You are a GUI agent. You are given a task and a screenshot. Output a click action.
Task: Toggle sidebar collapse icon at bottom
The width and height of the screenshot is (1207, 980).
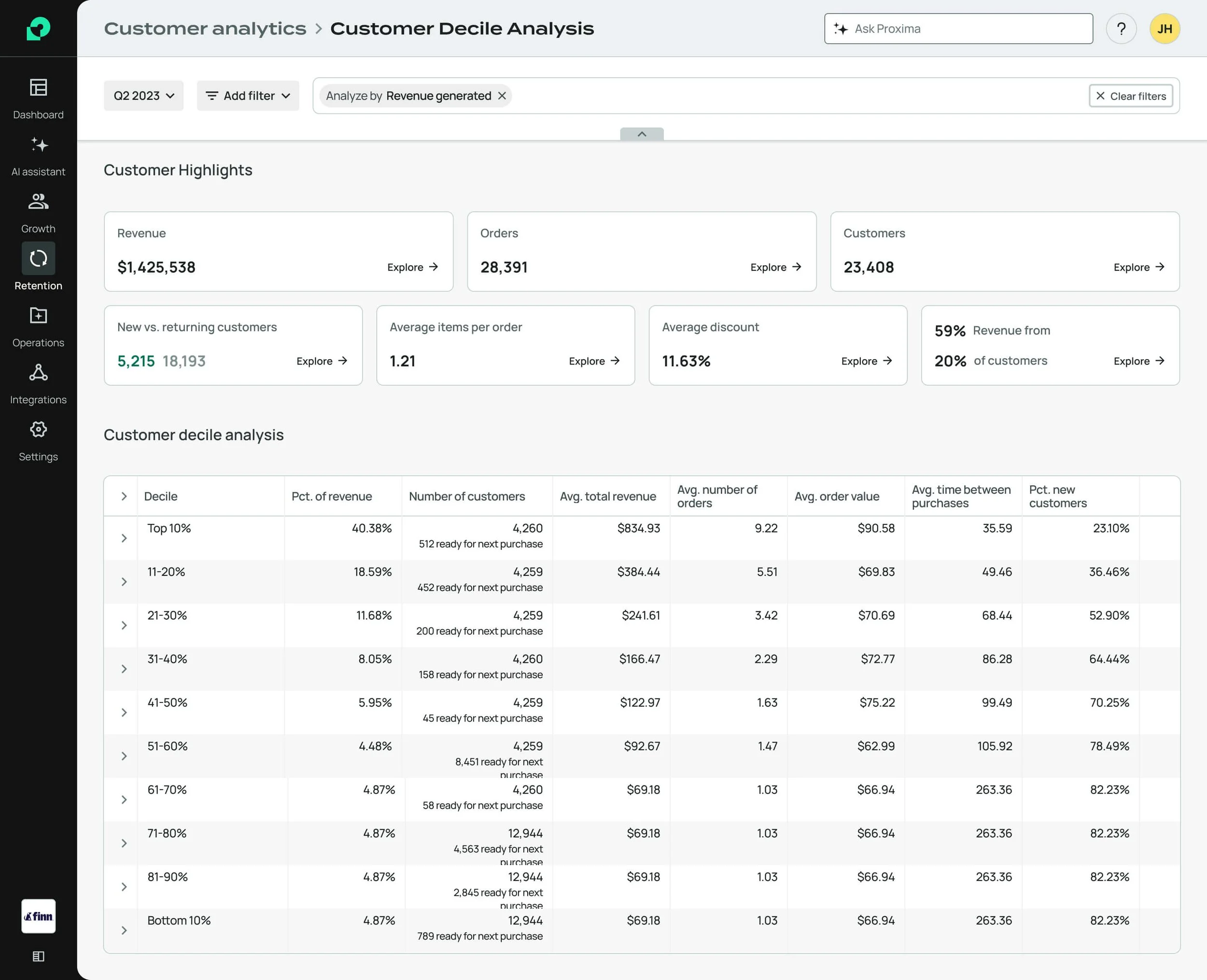(39, 956)
